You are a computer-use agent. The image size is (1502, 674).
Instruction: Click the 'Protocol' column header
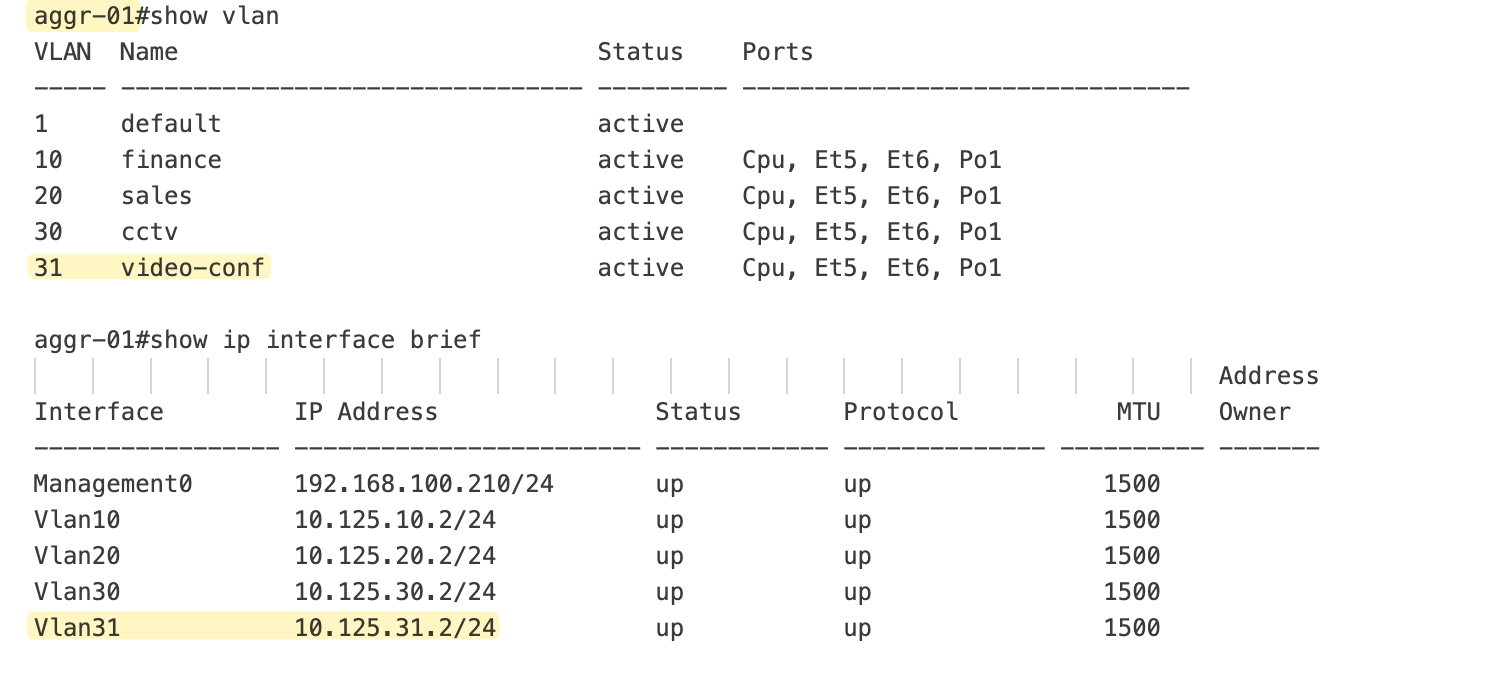(901, 412)
